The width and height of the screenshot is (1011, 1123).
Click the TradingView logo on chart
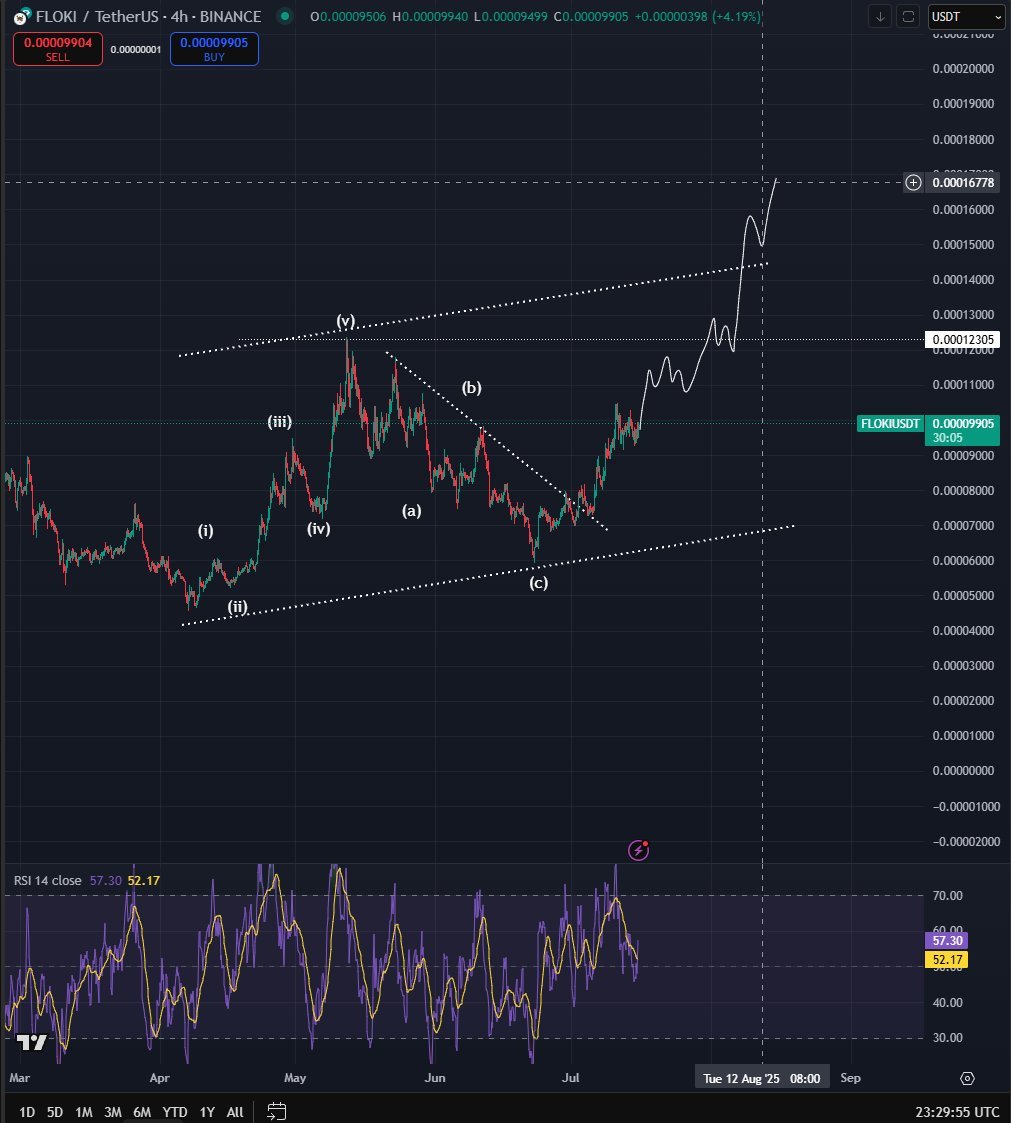click(32, 1042)
